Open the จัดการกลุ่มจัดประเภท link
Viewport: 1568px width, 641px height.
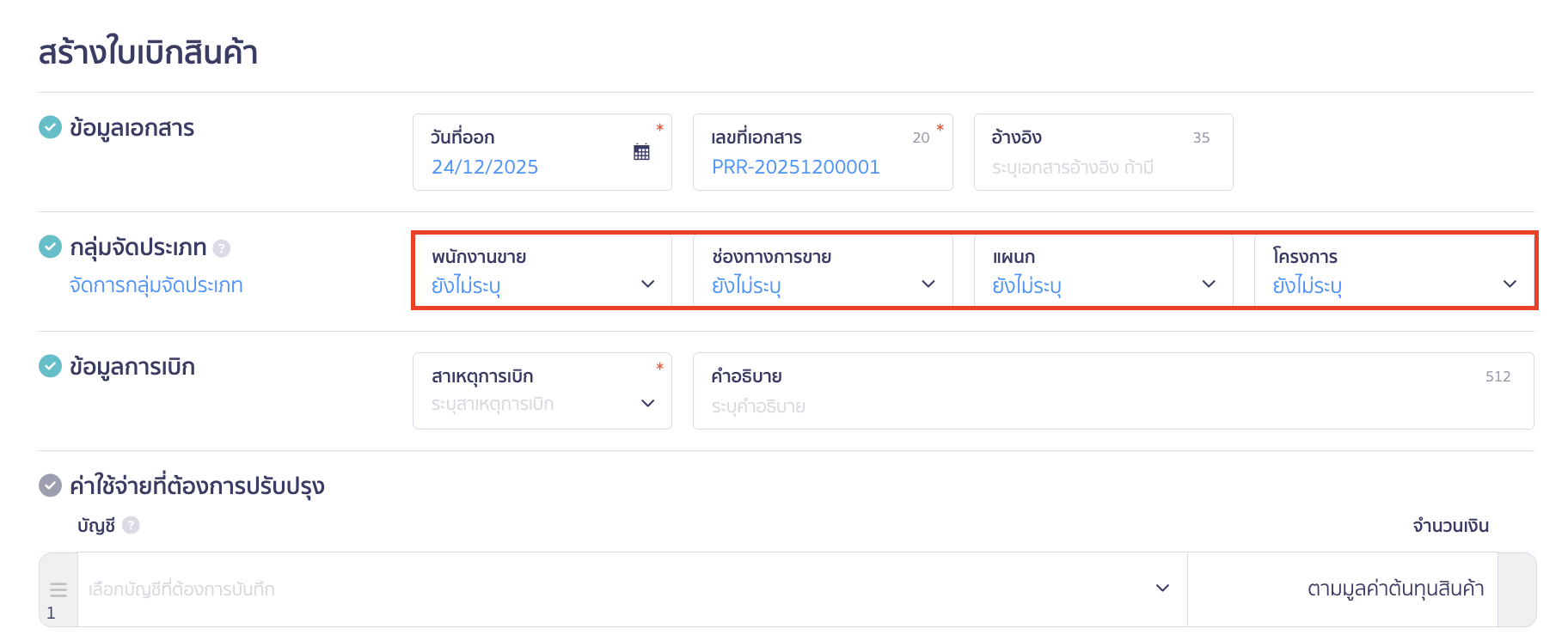[x=156, y=285]
